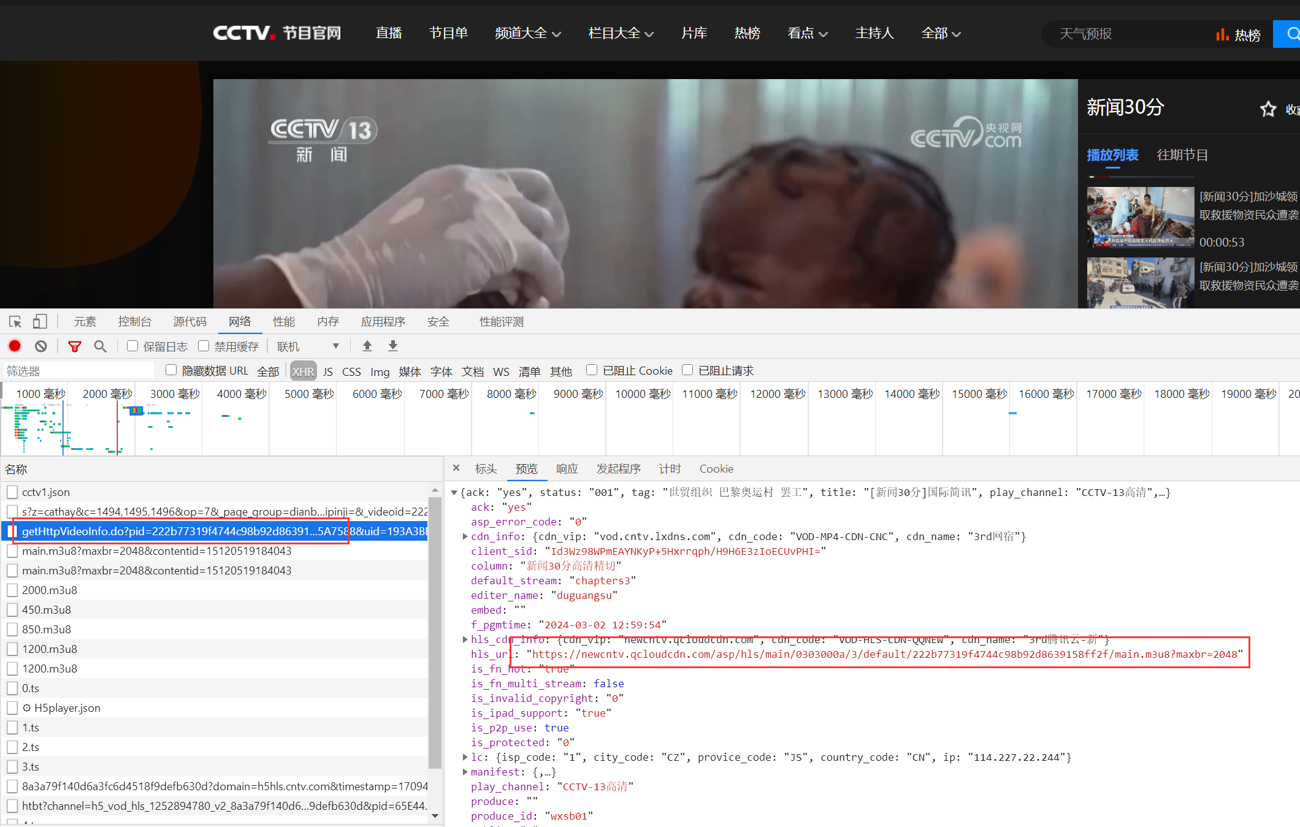Enable the 保留日志 checkbox
Viewport: 1300px width, 827px height.
(132, 346)
